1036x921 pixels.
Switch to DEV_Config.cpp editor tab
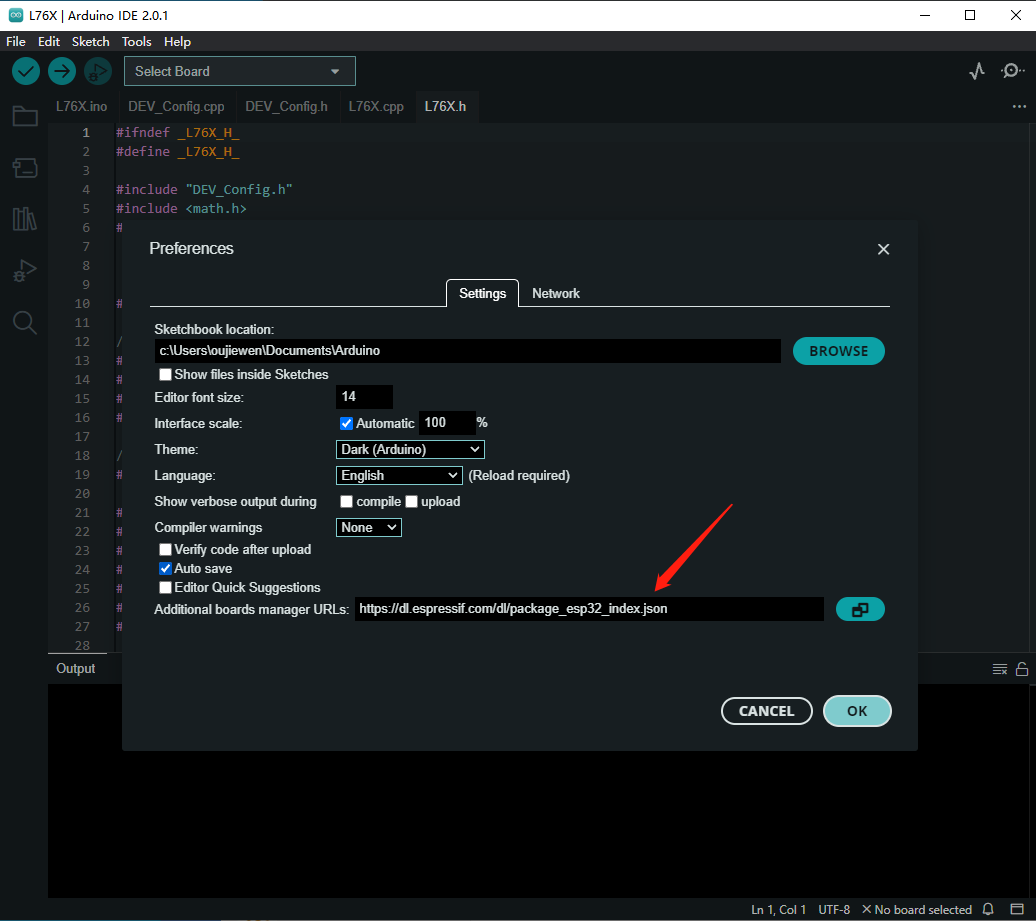click(176, 106)
